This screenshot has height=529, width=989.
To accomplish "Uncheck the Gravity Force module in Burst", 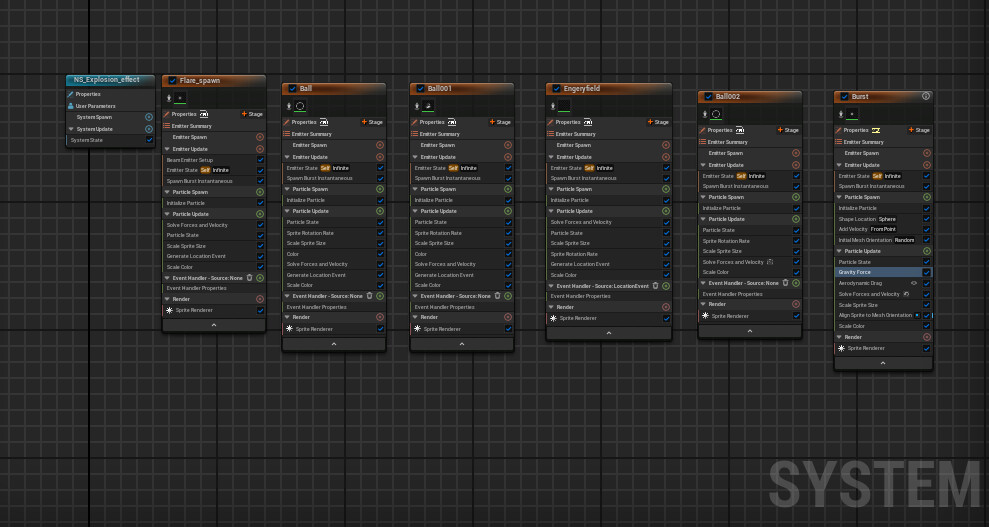I will (x=927, y=272).
